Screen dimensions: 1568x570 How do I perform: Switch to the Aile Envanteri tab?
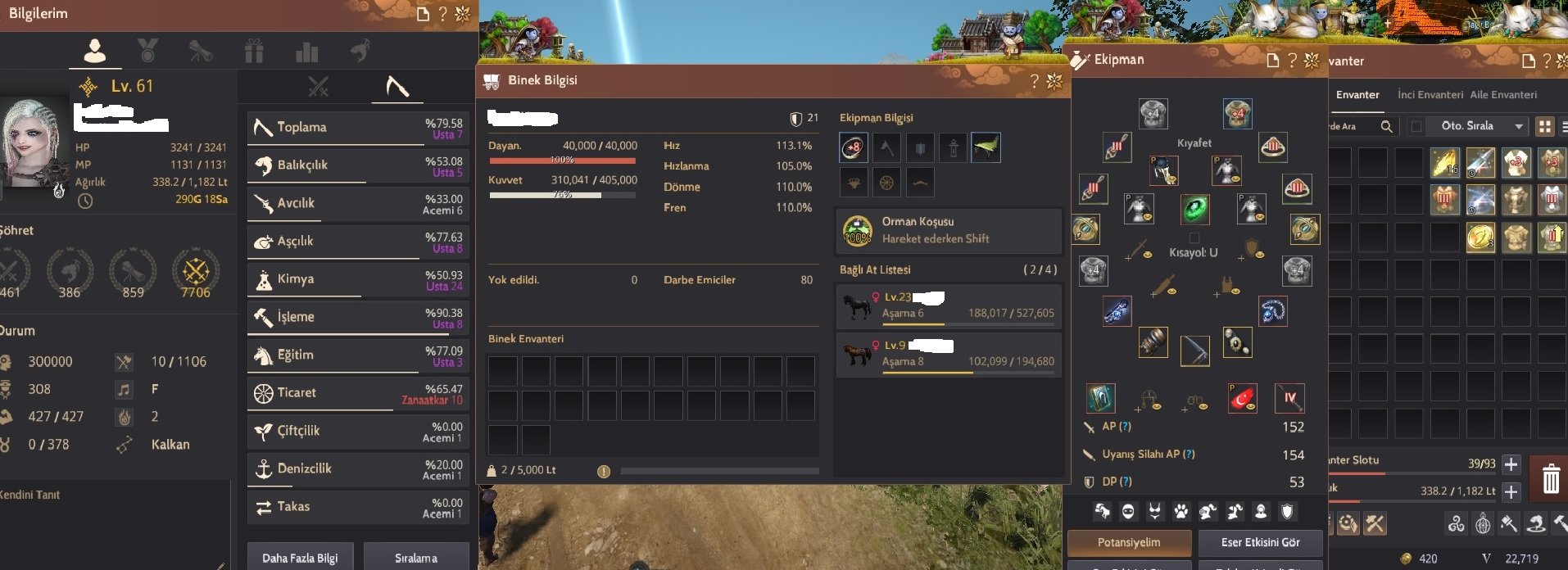[x=1503, y=95]
